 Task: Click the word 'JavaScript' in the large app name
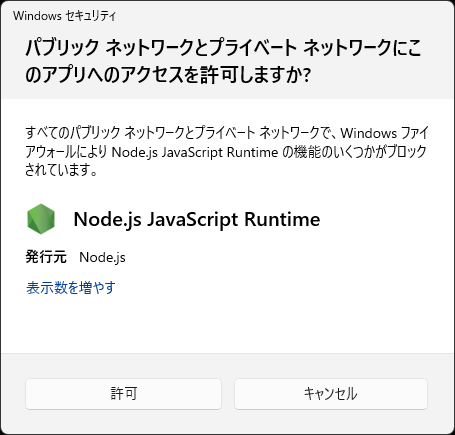(x=193, y=220)
